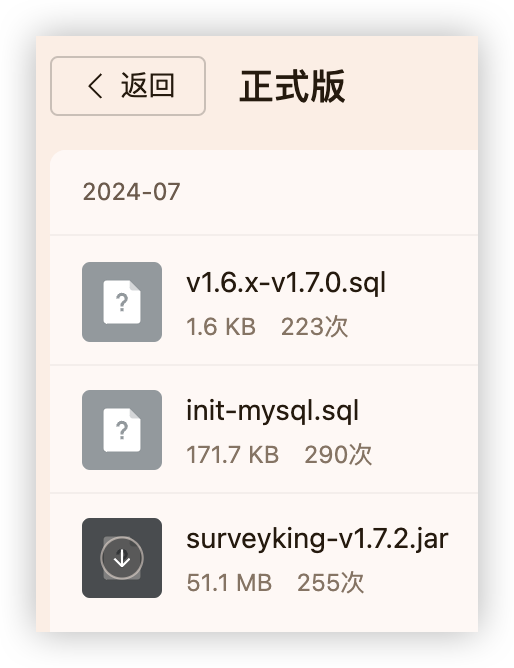Click the 返回 text label
514x668 pixels.
(x=147, y=86)
